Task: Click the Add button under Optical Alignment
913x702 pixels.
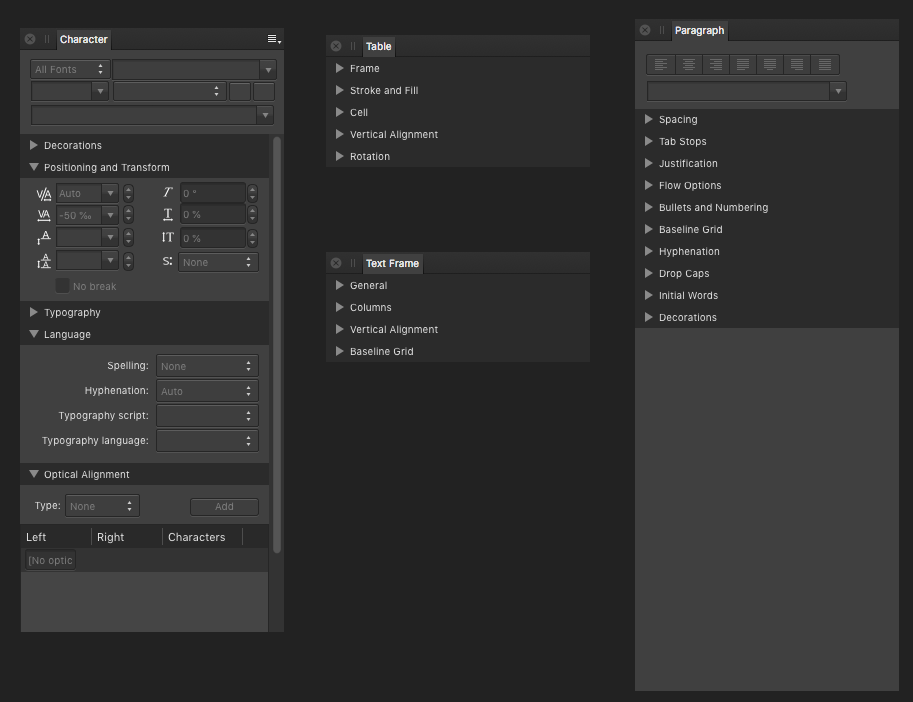Action: [x=224, y=507]
